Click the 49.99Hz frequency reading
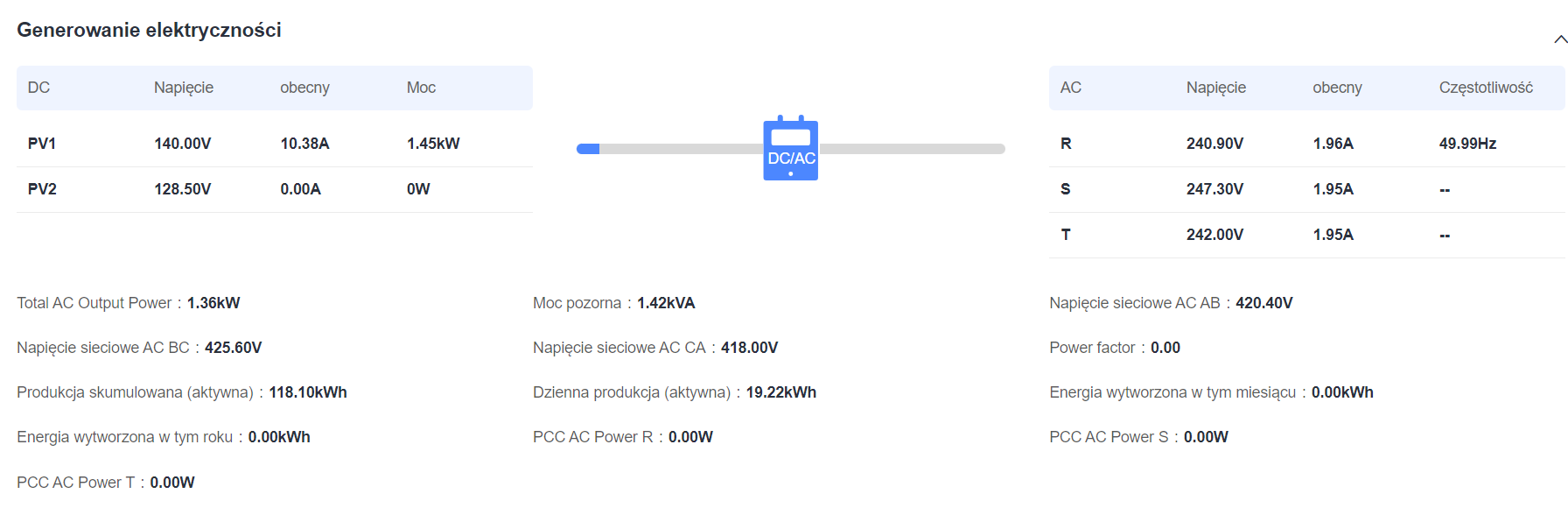The height and width of the screenshot is (522, 1568). (x=1467, y=144)
